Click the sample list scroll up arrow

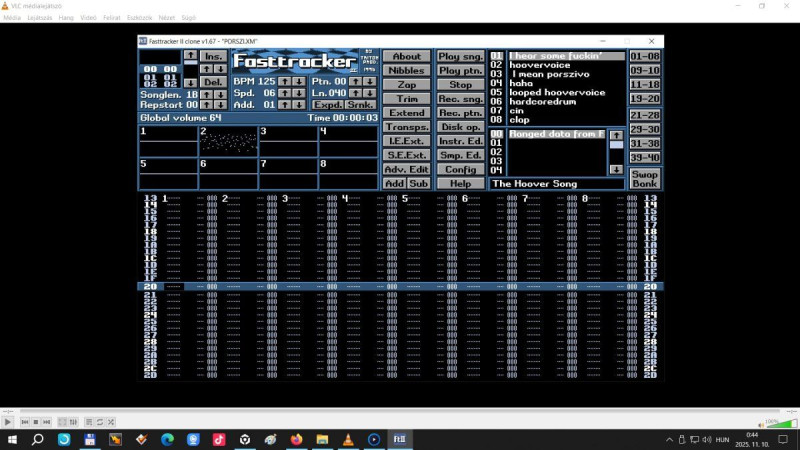click(616, 135)
